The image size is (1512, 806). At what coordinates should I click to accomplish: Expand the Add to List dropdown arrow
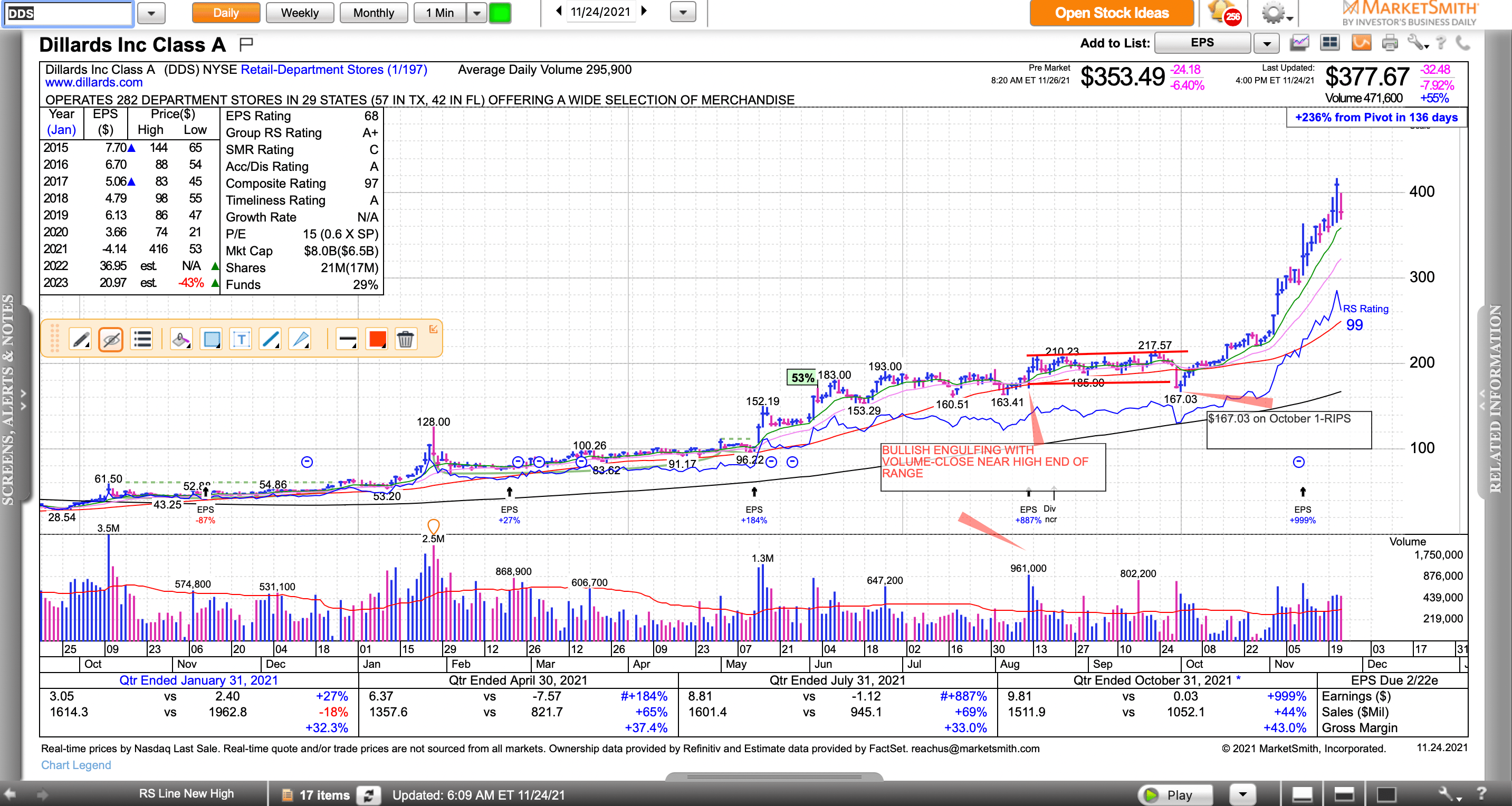click(x=1267, y=43)
